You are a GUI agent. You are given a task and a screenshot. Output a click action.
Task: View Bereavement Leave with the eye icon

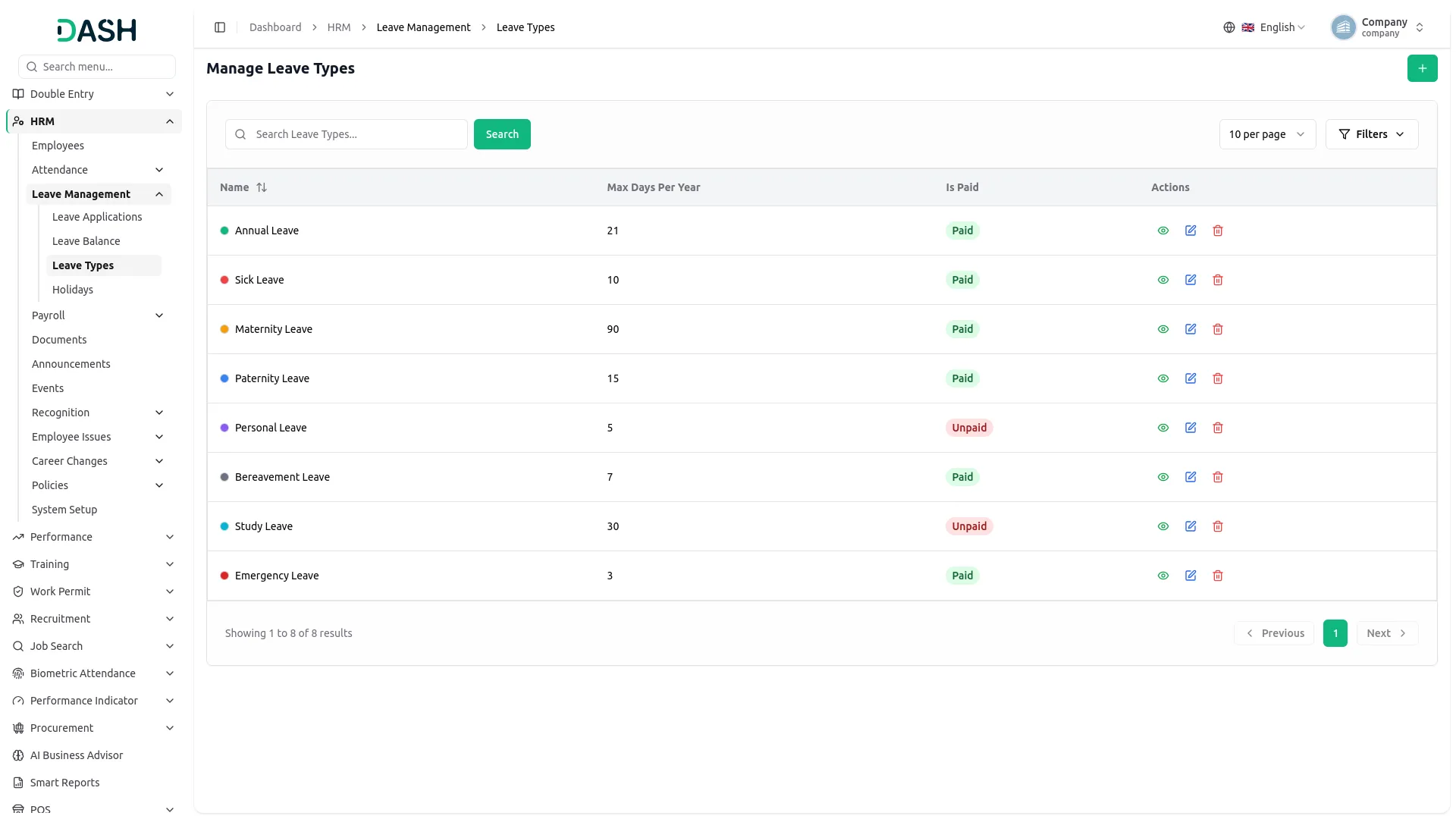coord(1163,477)
